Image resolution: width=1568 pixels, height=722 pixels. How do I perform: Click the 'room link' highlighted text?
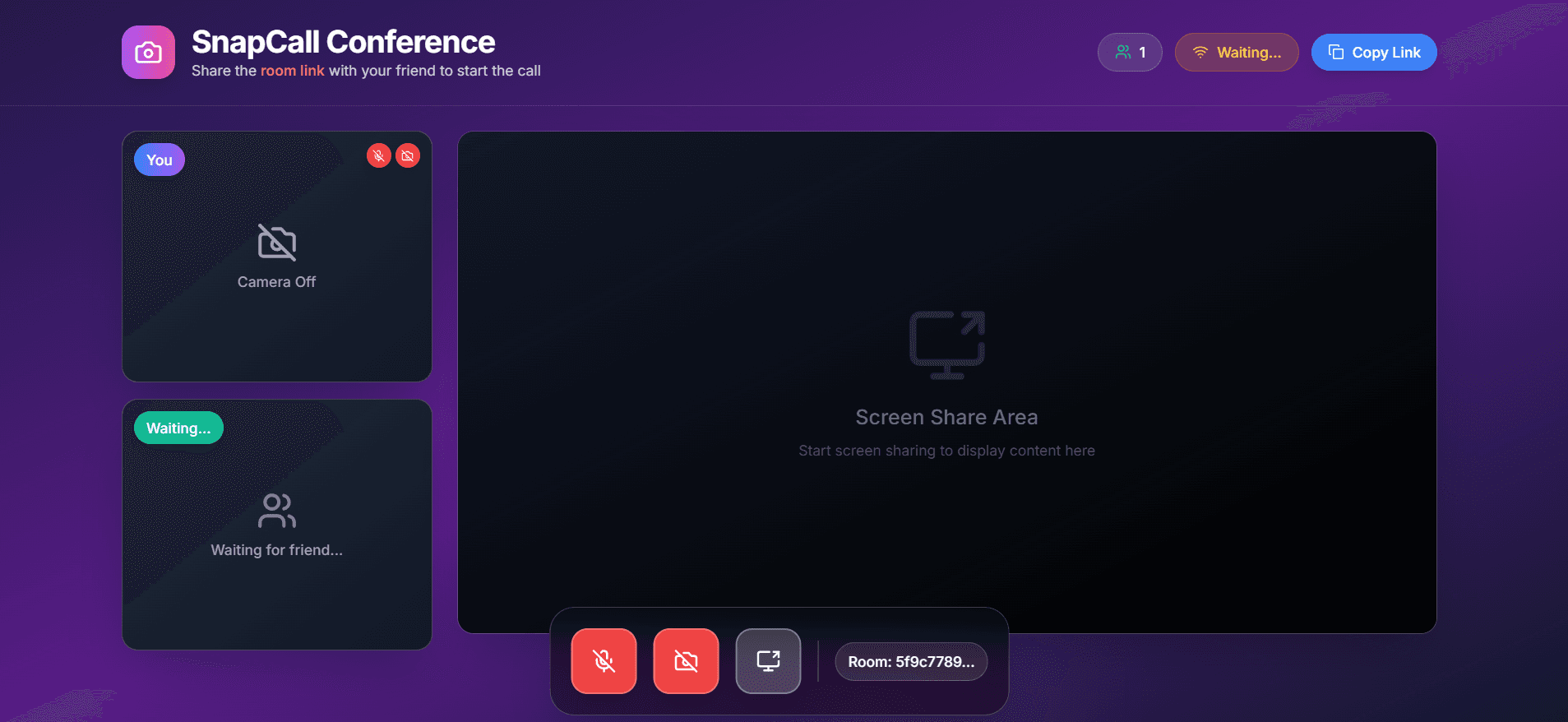[293, 71]
